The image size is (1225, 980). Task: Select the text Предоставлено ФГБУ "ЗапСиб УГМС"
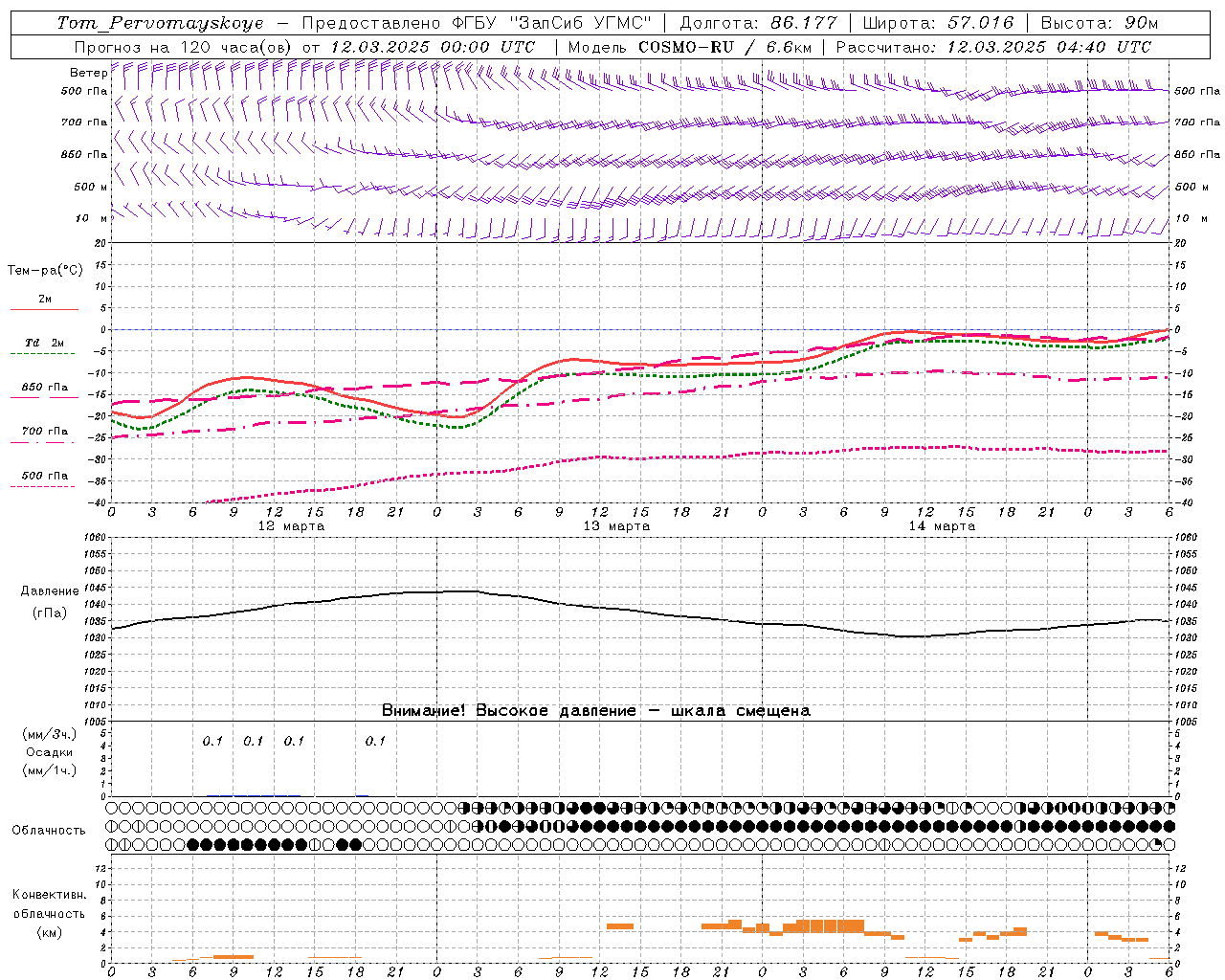[x=476, y=23]
